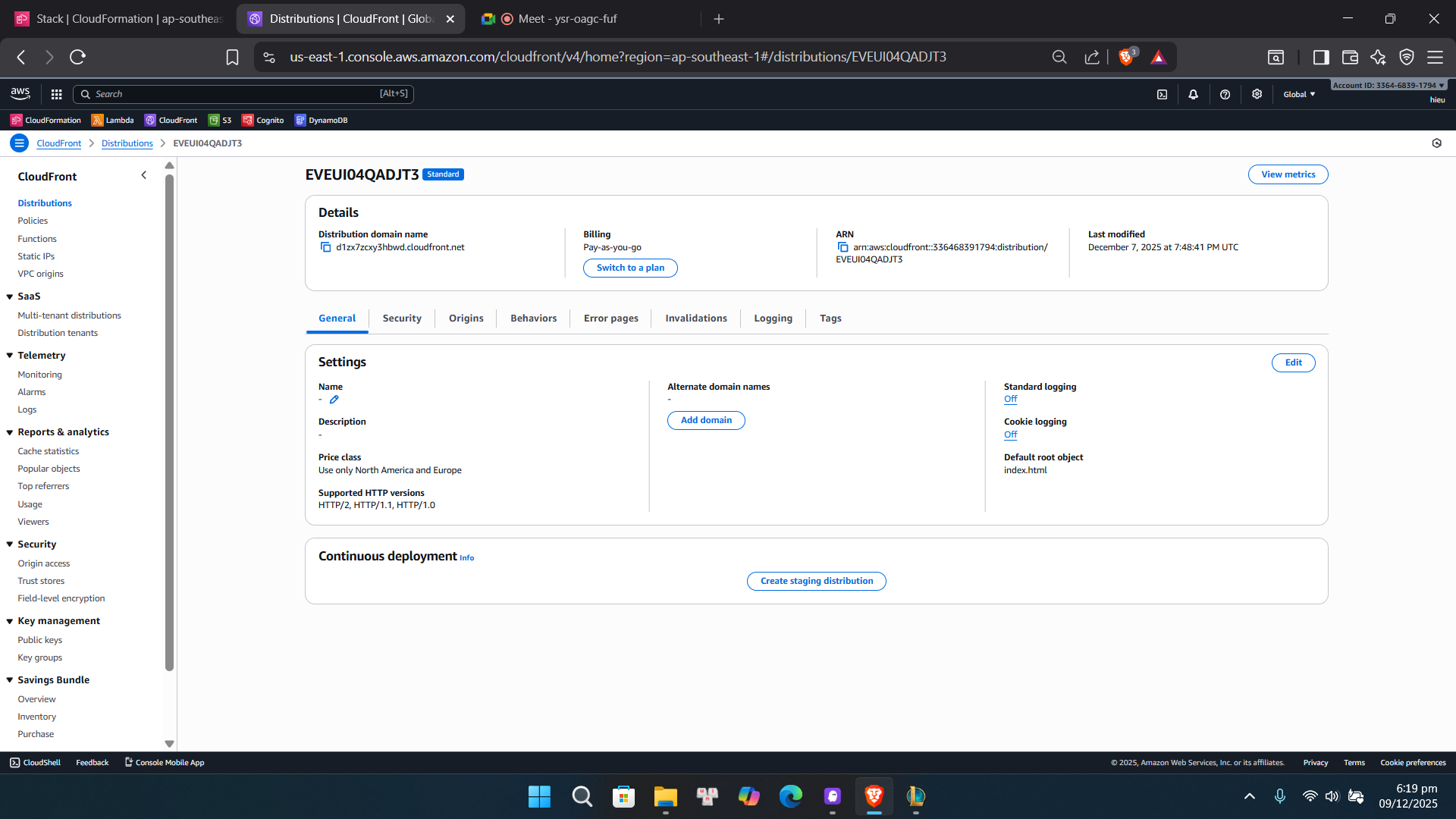Viewport: 1456px width, 819px height.
Task: Open the AWS settings gear
Action: click(1257, 94)
